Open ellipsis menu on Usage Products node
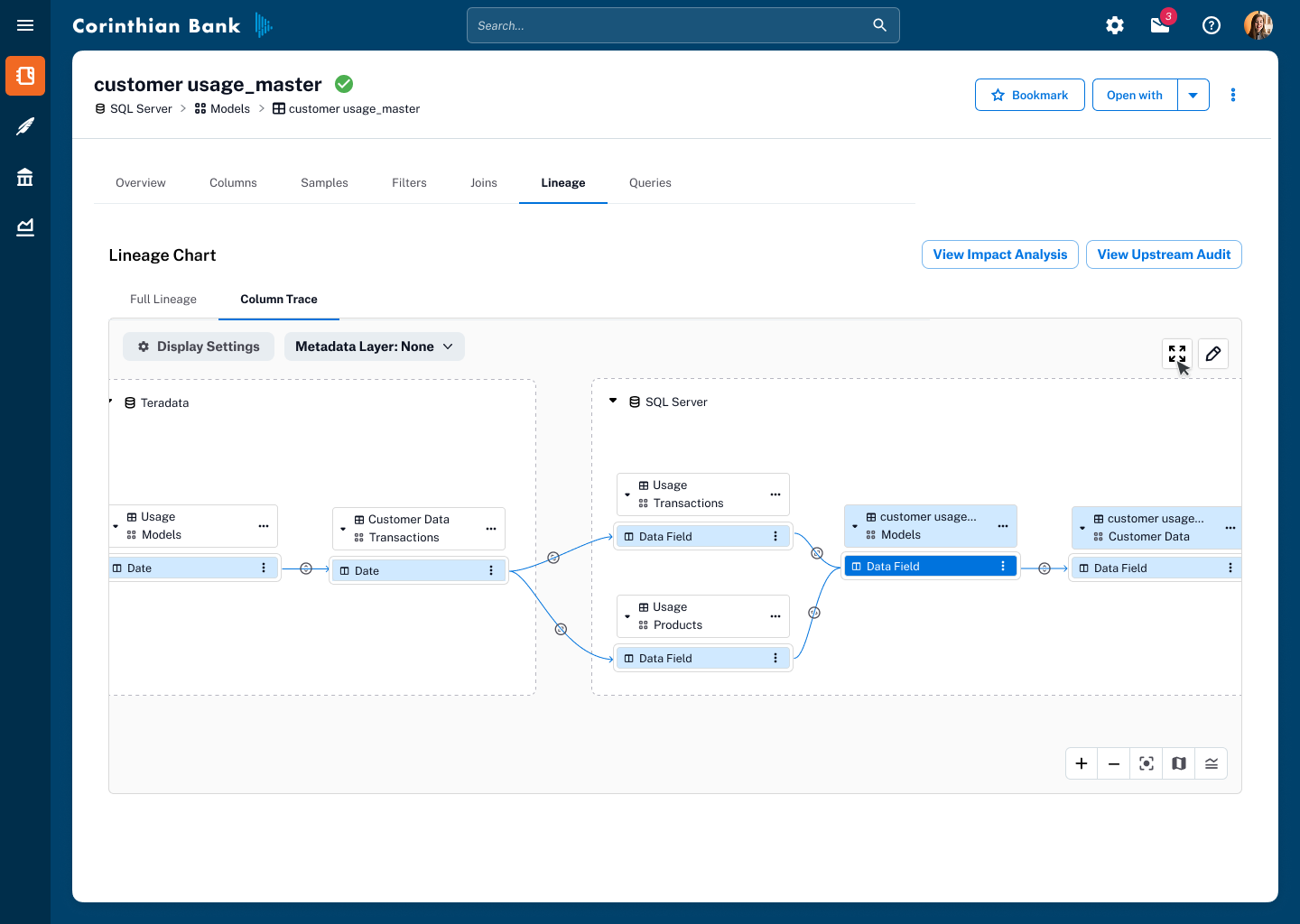This screenshot has width=1300, height=924. [x=775, y=616]
